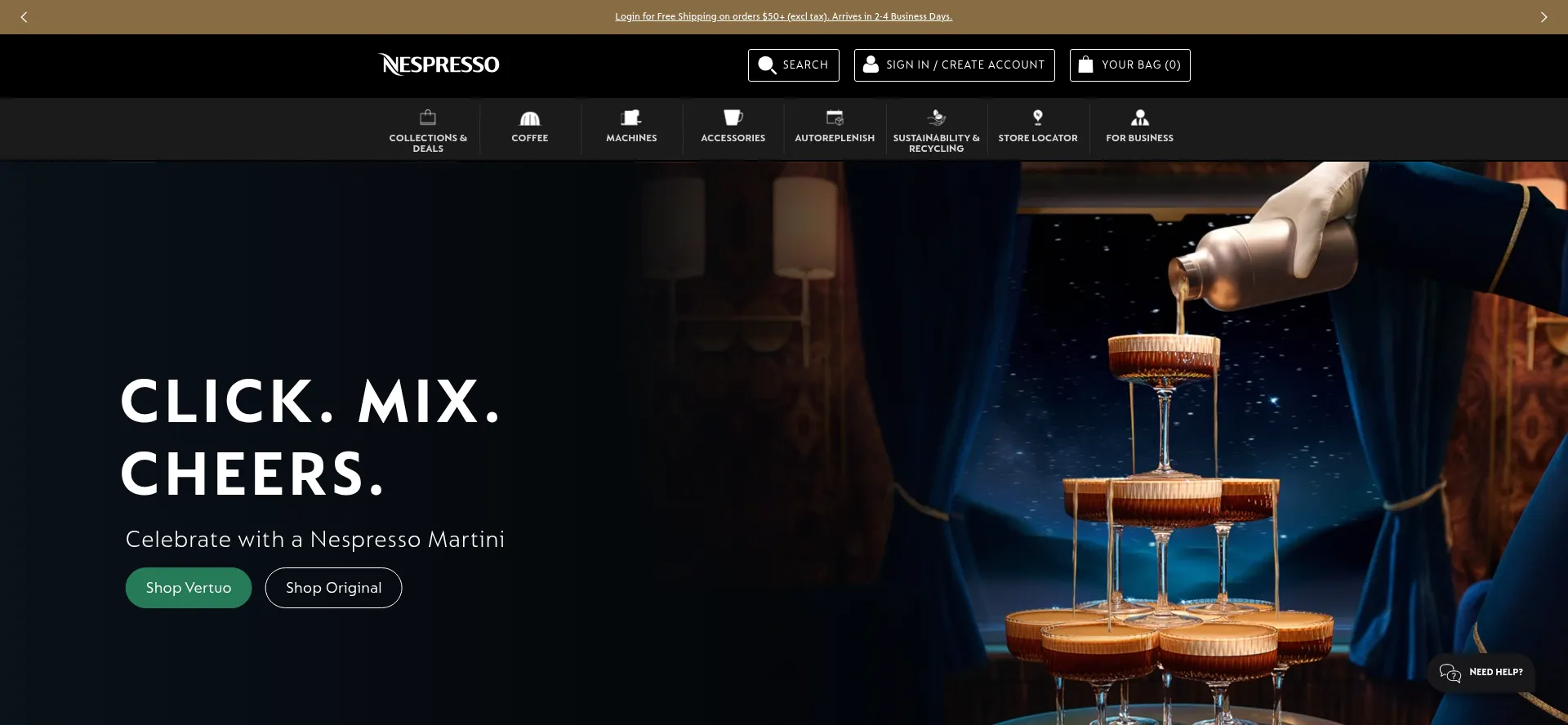The image size is (1568, 725).
Task: Click the user profile icon
Action: 871,64
